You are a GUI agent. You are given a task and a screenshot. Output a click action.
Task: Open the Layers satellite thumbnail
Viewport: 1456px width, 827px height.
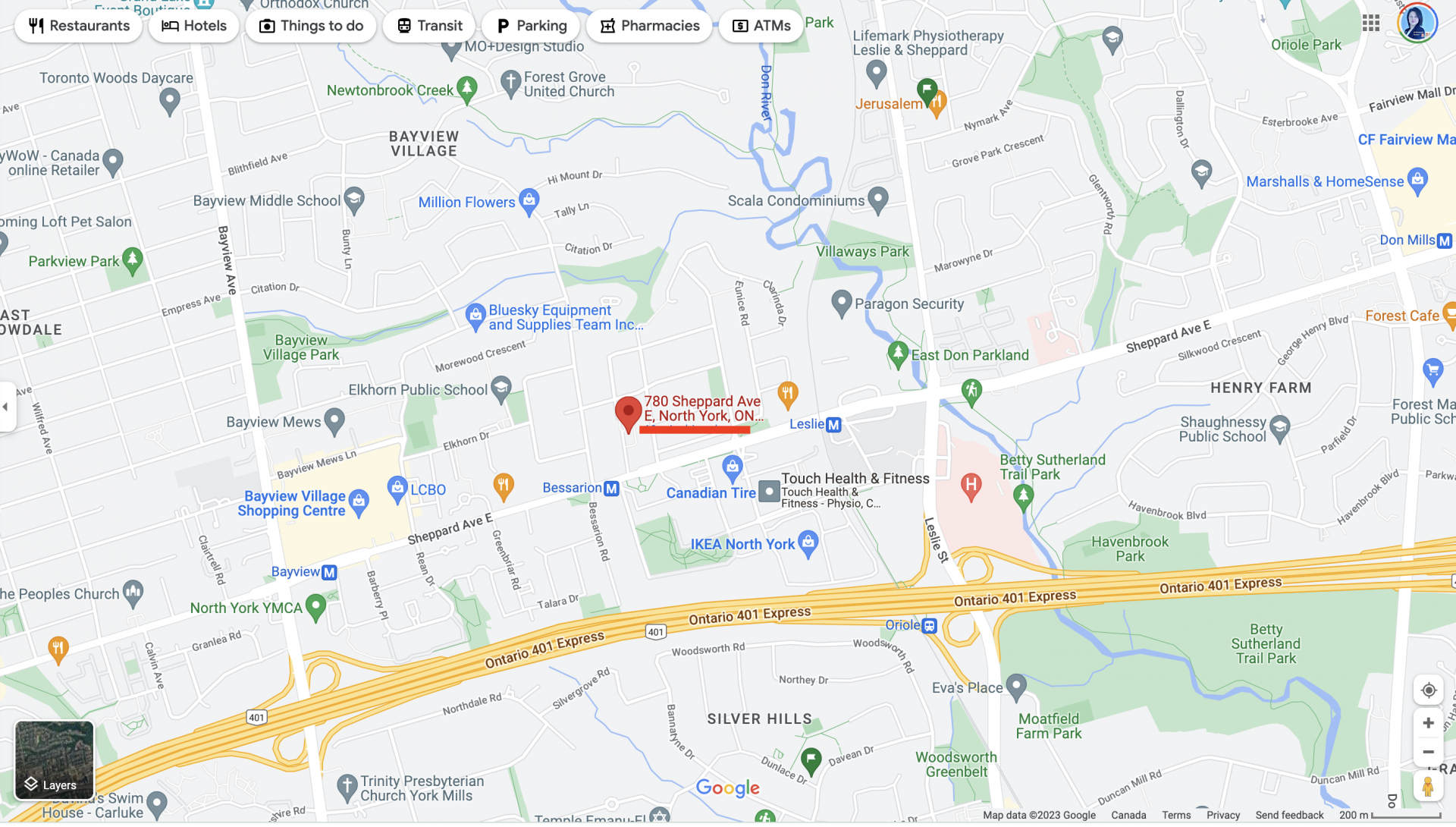55,760
